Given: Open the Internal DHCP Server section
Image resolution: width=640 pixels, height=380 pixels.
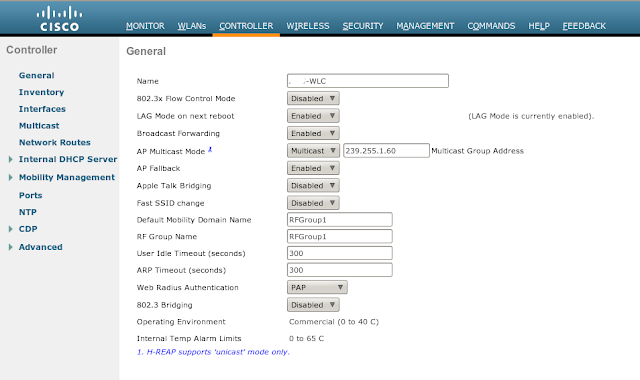Looking at the screenshot, I should [68, 159].
